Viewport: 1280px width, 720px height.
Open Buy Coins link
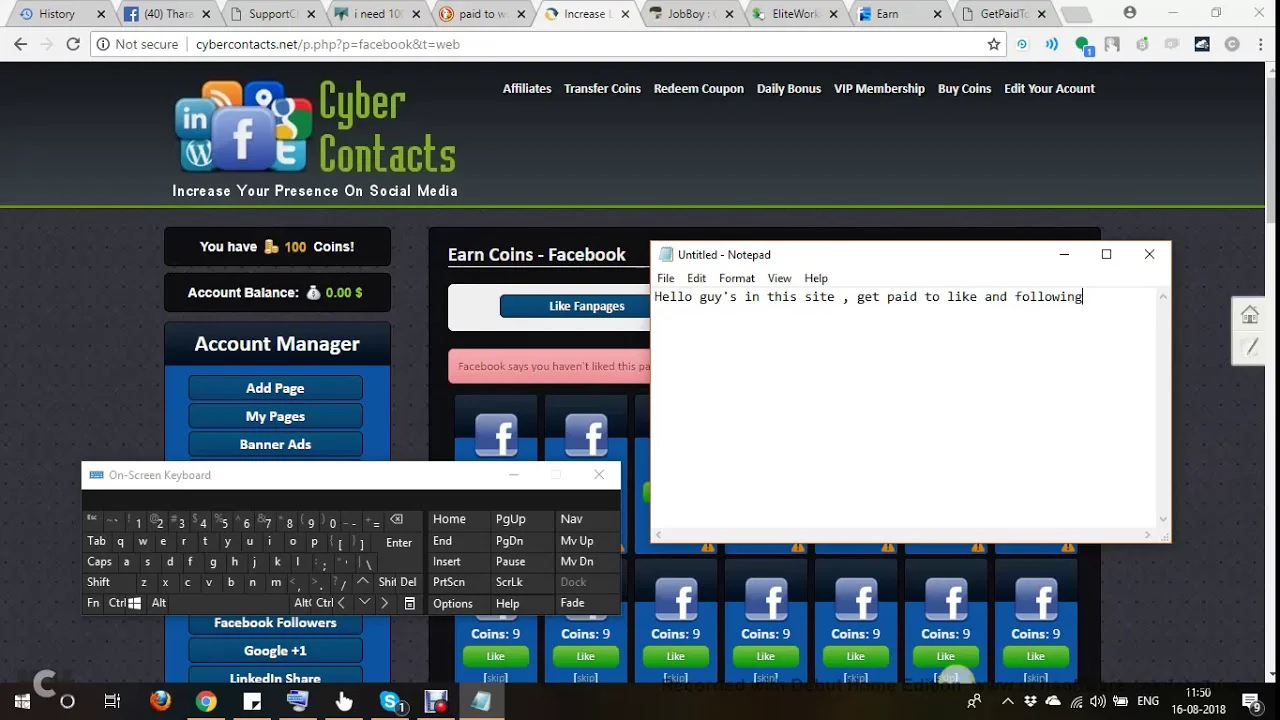[x=964, y=88]
